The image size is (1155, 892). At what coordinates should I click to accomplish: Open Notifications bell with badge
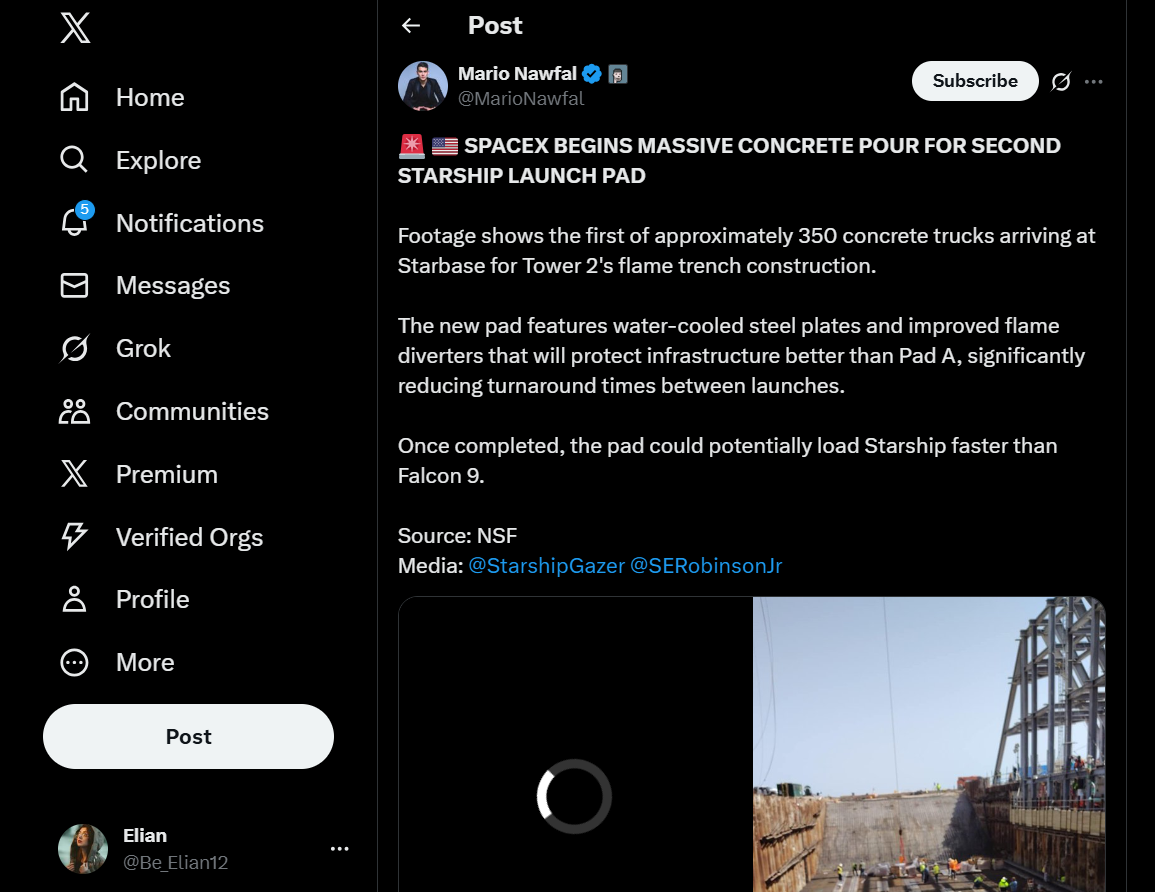75,222
